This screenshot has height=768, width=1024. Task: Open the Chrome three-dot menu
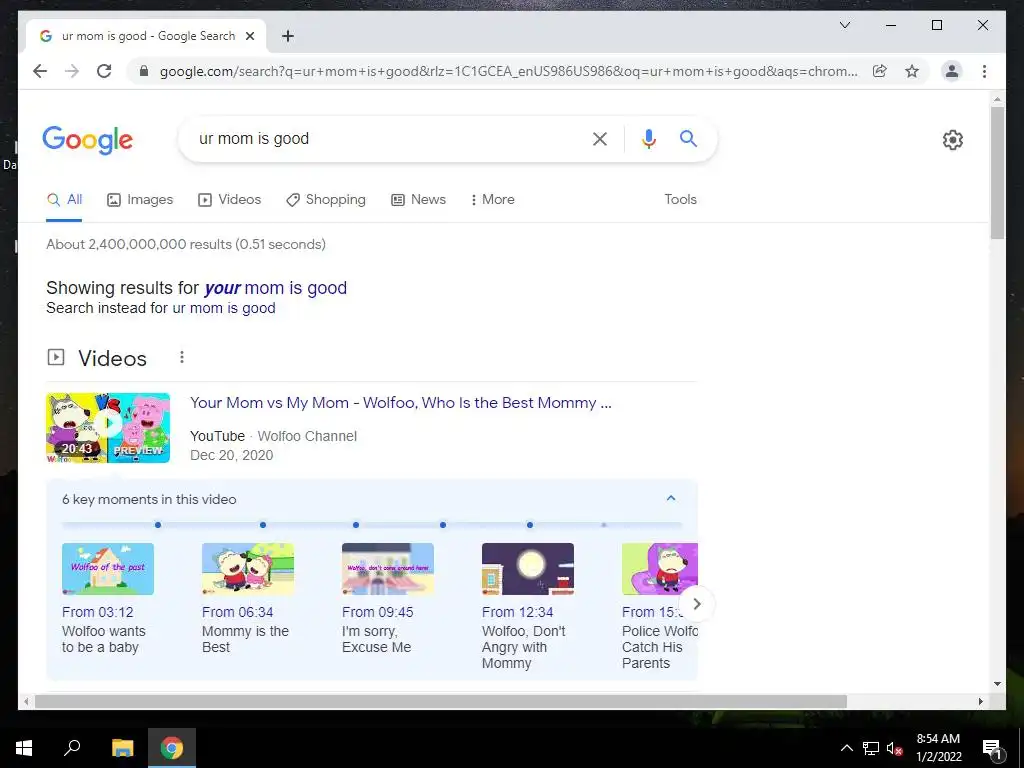(984, 71)
